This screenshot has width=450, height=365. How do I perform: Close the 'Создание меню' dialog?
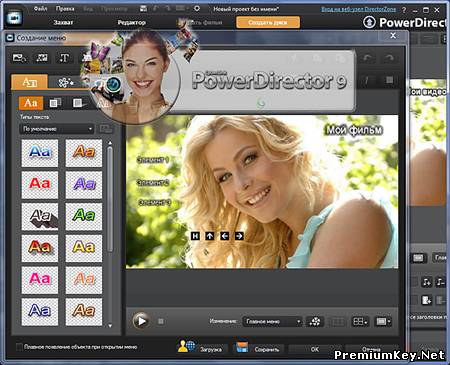click(x=393, y=35)
